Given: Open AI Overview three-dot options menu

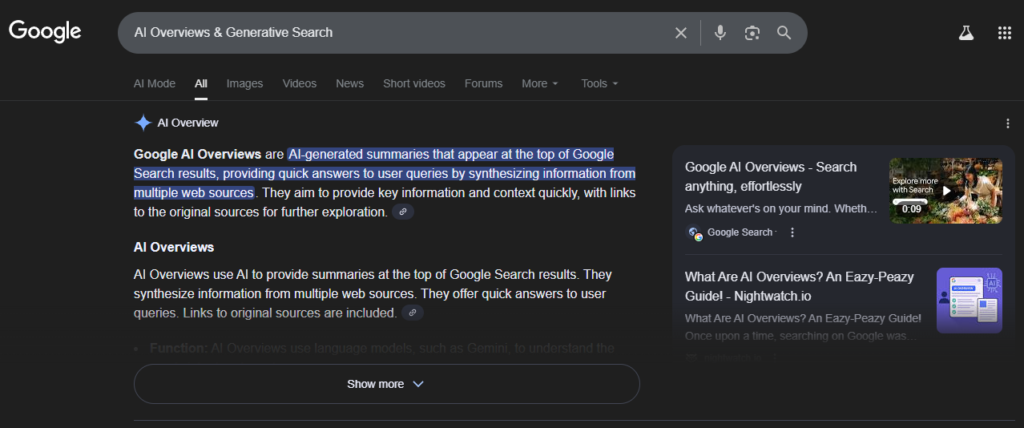Looking at the screenshot, I should (1007, 123).
